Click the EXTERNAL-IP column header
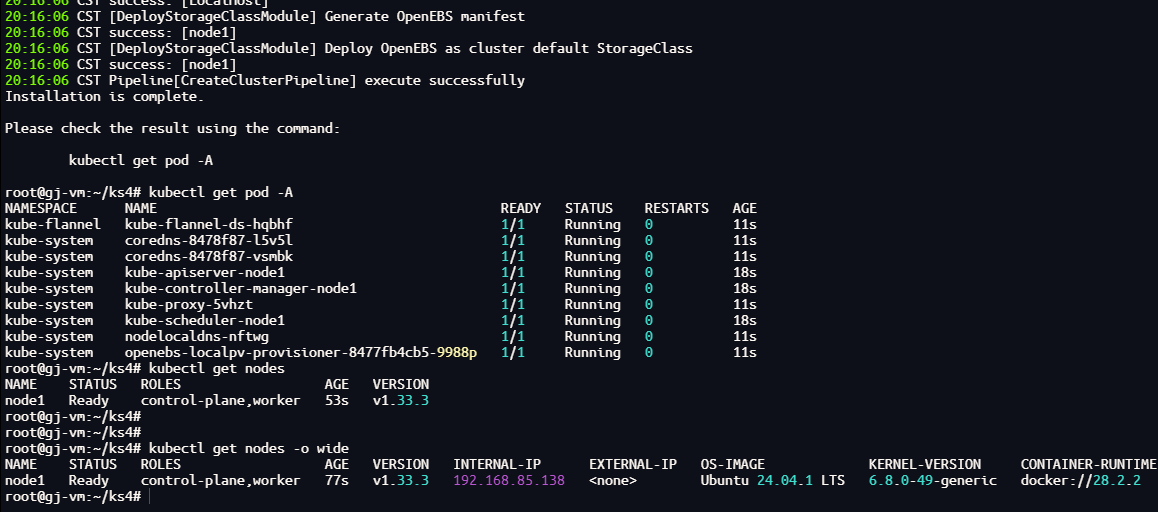The width and height of the screenshot is (1158, 512). 633,465
